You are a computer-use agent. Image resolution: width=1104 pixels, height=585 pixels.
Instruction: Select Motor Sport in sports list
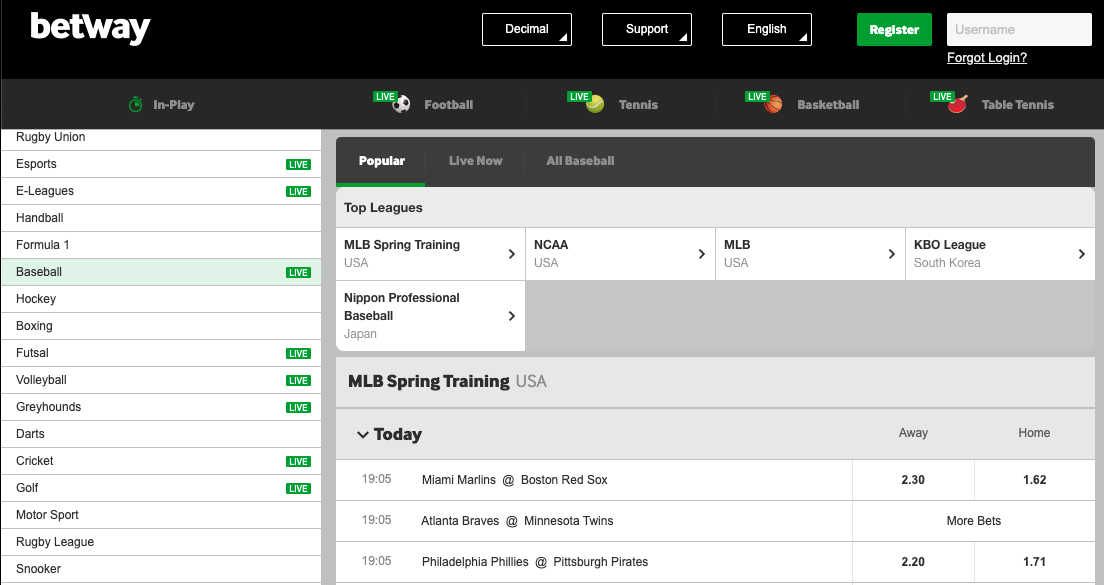(161, 515)
